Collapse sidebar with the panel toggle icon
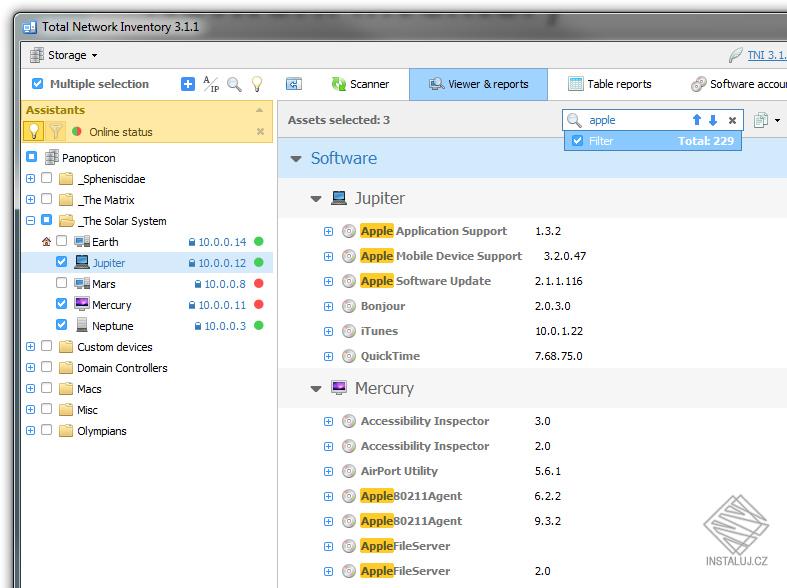This screenshot has width=787, height=588. (294, 84)
